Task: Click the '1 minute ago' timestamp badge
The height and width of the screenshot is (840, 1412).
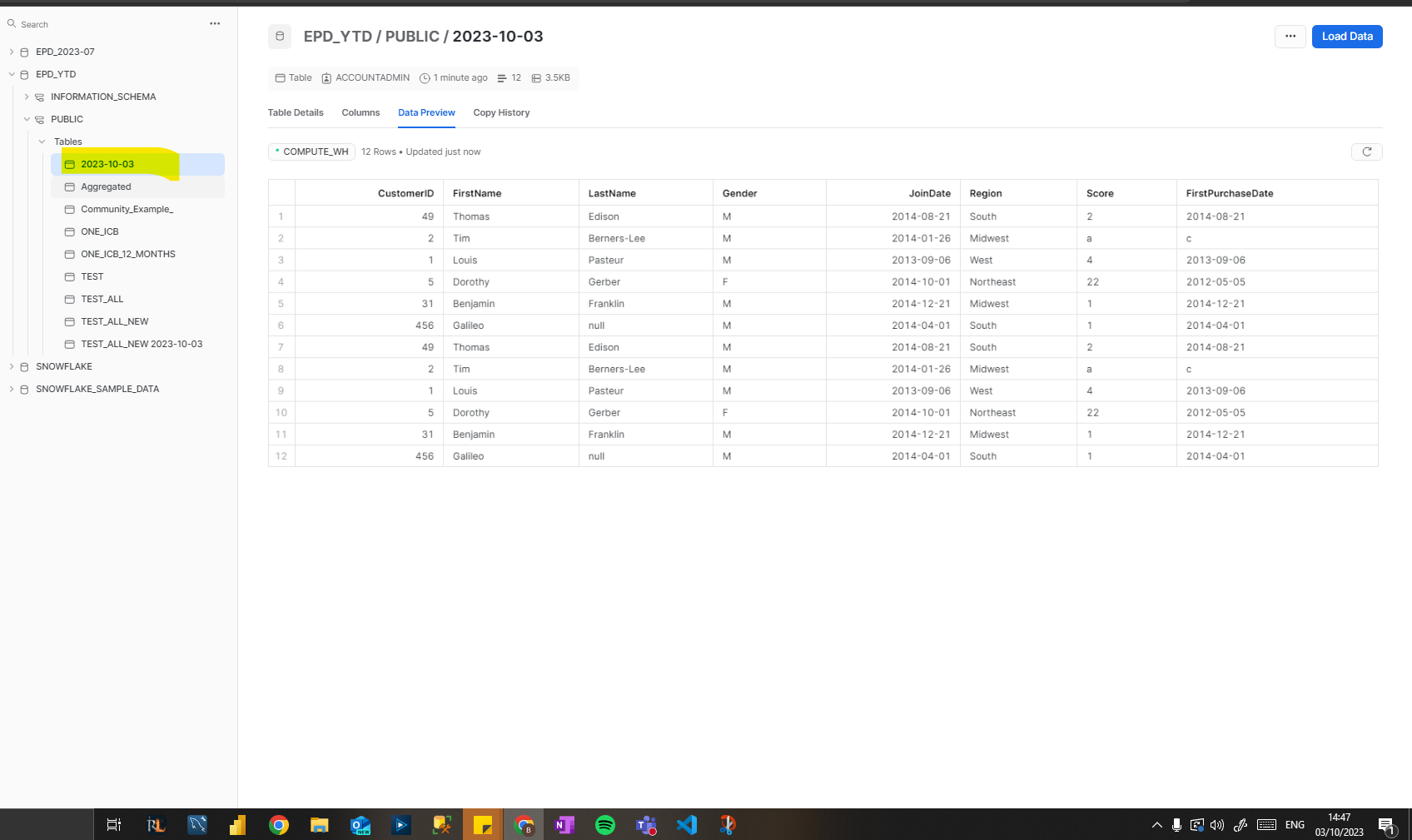Action: tap(454, 77)
